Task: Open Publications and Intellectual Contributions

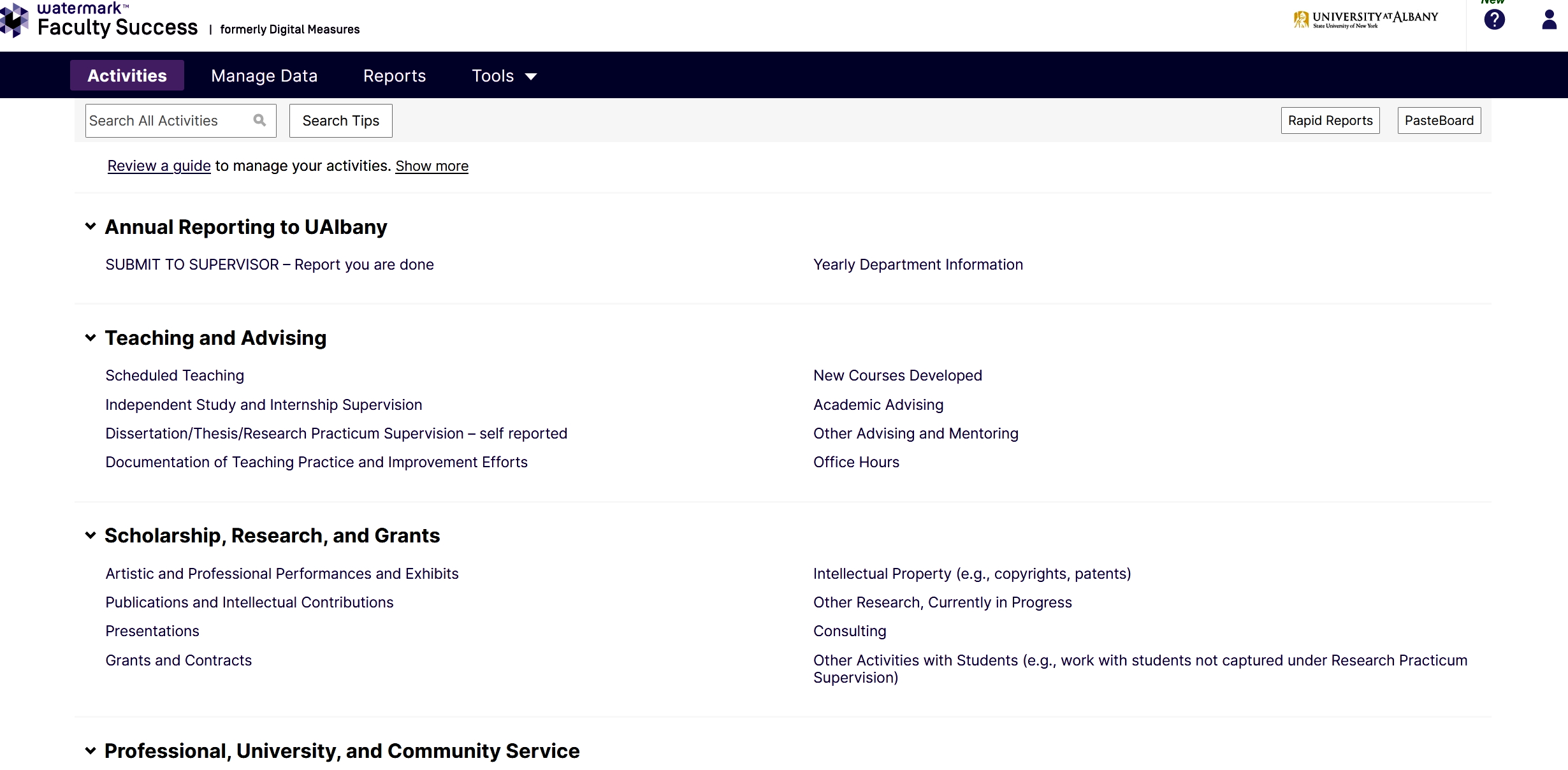Action: (249, 602)
